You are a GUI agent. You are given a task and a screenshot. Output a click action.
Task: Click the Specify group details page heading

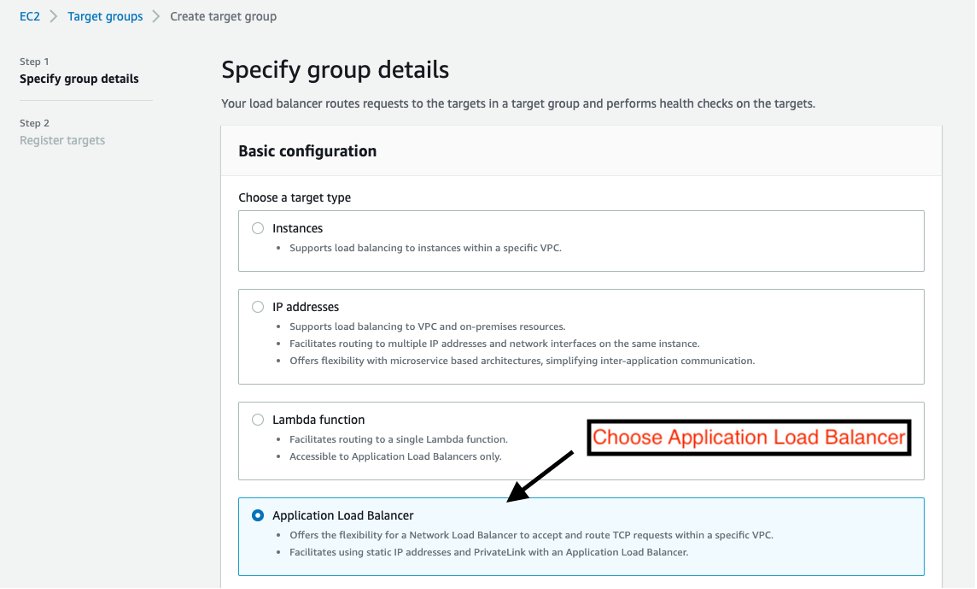coord(335,69)
